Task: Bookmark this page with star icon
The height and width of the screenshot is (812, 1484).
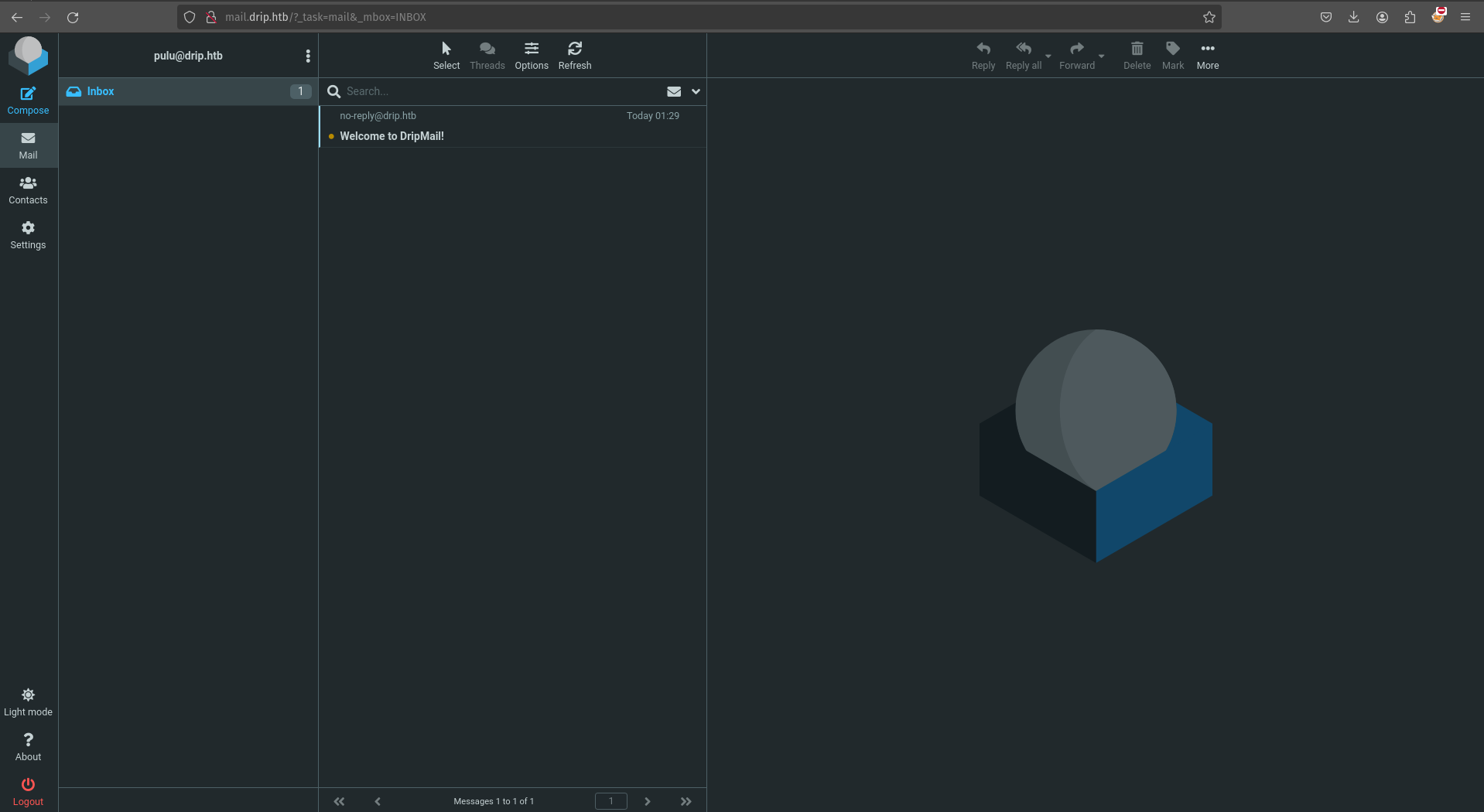Action: pos(1209,17)
